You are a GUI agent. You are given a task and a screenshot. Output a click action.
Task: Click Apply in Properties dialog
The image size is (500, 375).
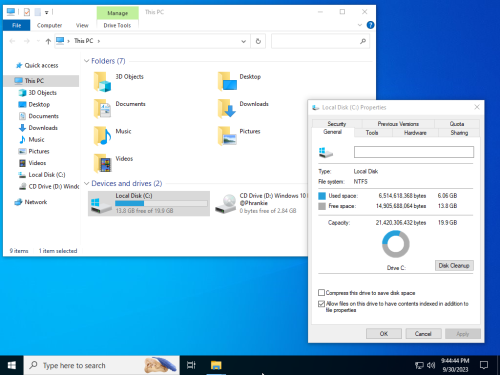coord(463,334)
